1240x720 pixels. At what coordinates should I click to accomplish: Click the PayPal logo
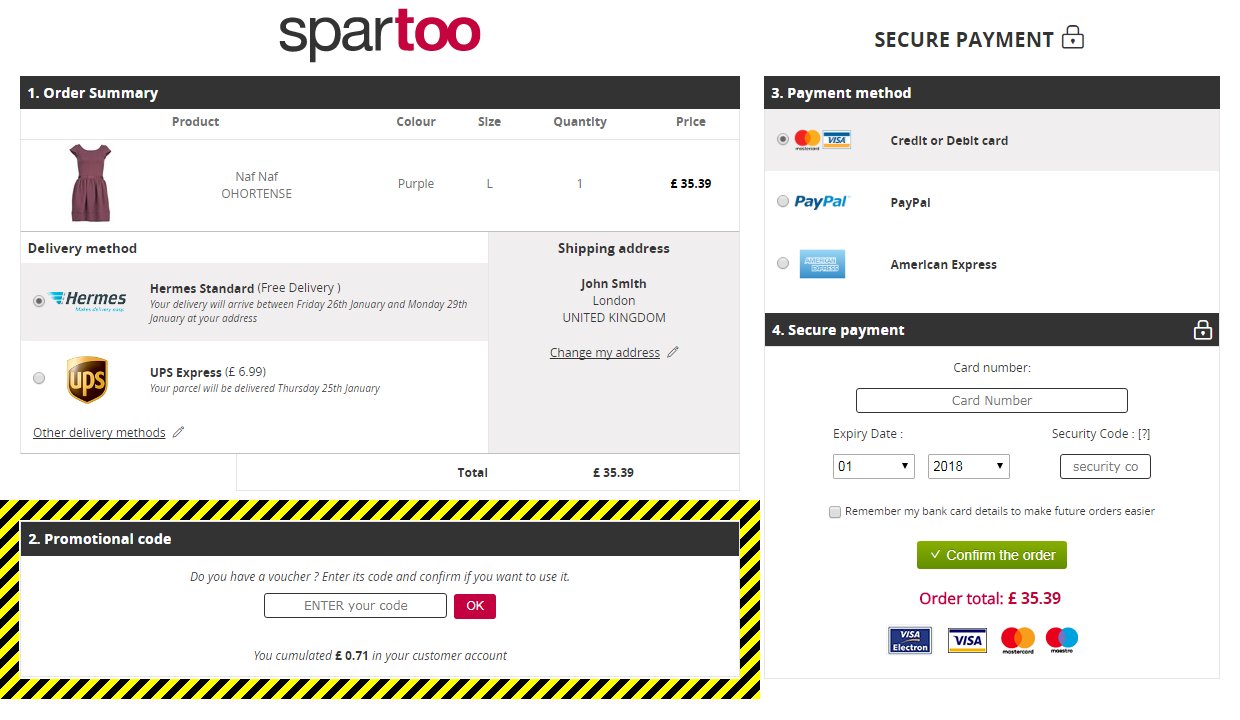pyautogui.click(x=821, y=202)
